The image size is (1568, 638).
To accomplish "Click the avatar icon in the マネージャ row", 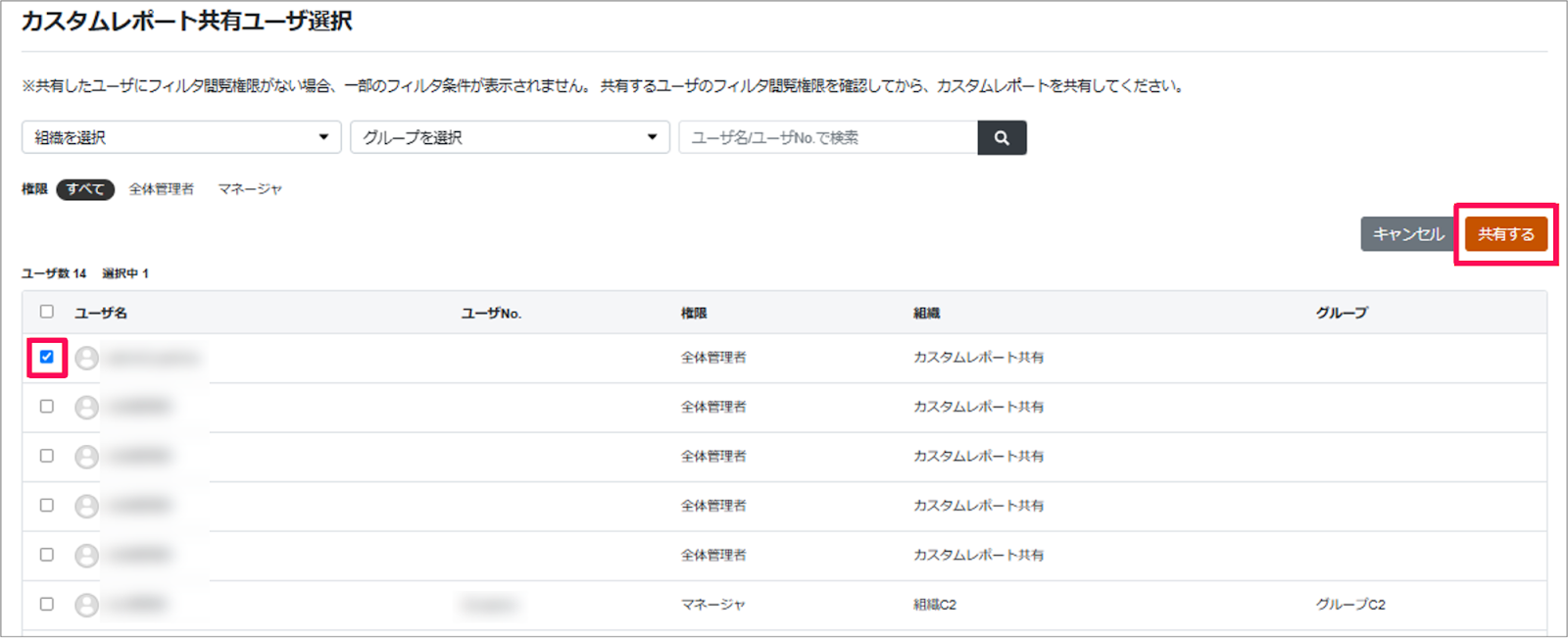I will point(87,605).
